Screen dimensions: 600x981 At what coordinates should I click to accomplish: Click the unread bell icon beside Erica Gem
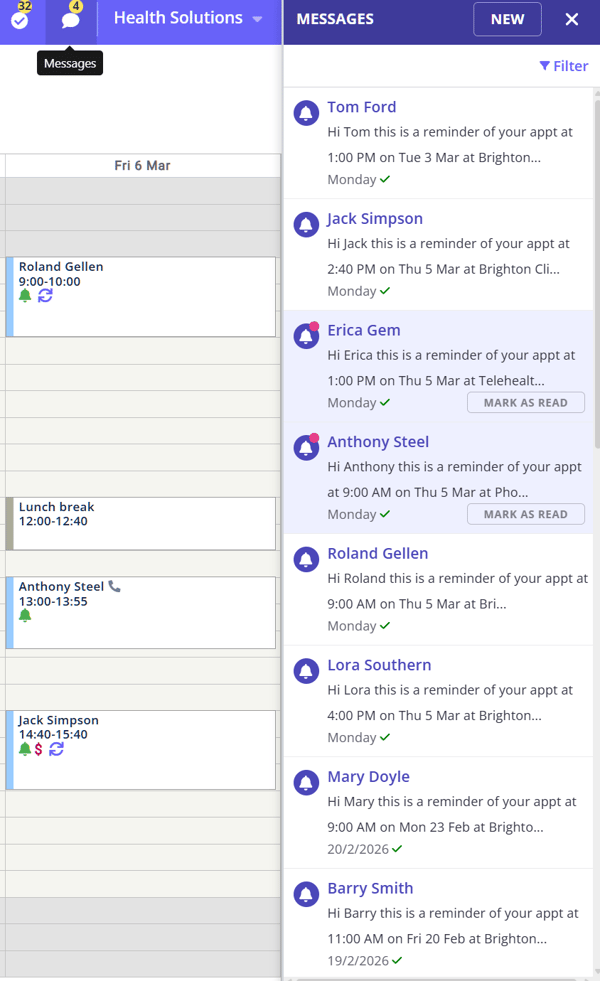(306, 336)
